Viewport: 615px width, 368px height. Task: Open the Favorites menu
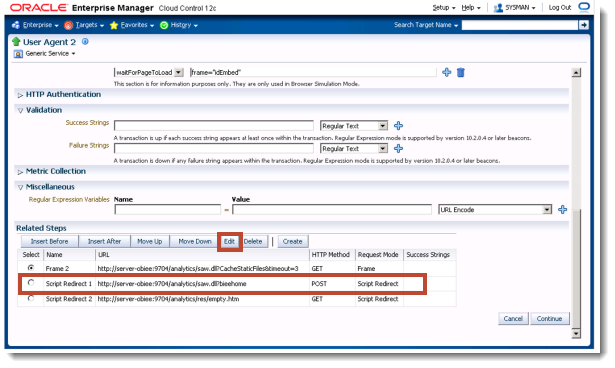(137, 25)
